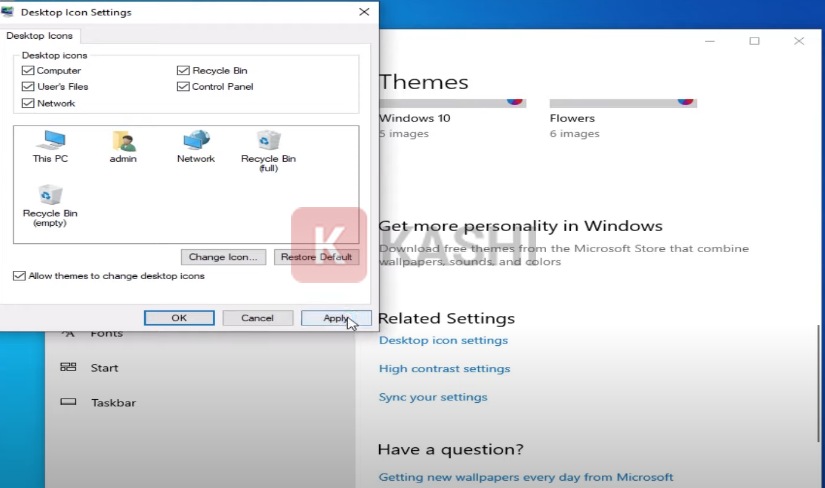Select the Flowers theme

click(623, 119)
